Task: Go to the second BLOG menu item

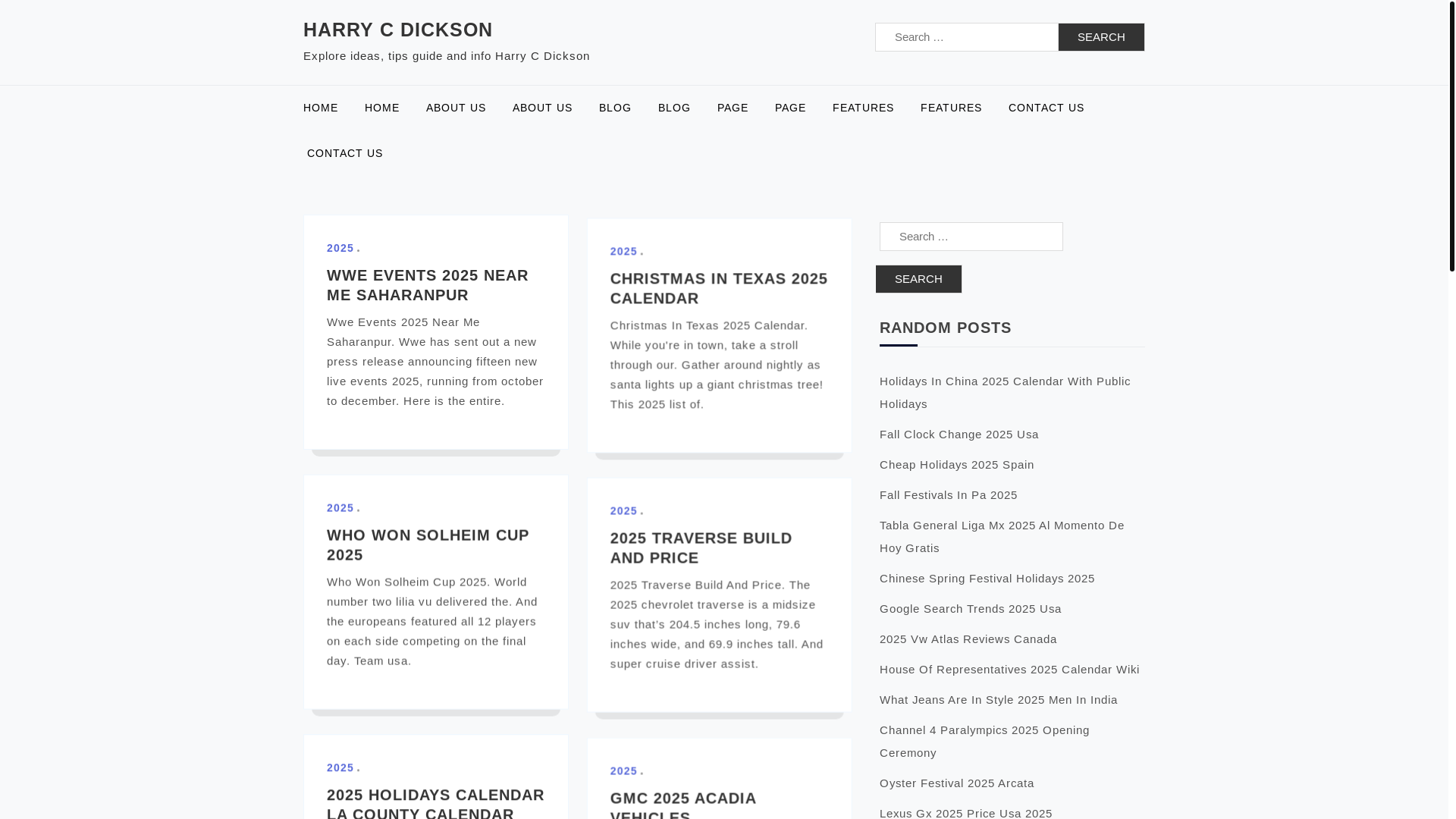Action: coord(674,108)
